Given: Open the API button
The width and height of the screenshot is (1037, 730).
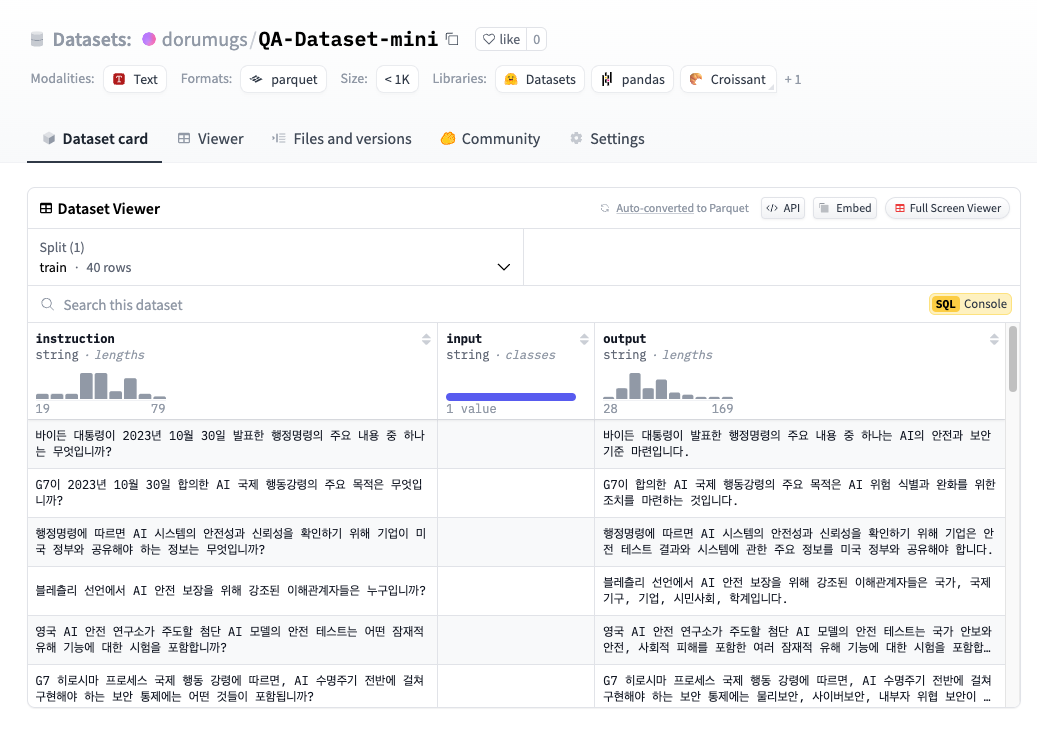Looking at the screenshot, I should 783,208.
